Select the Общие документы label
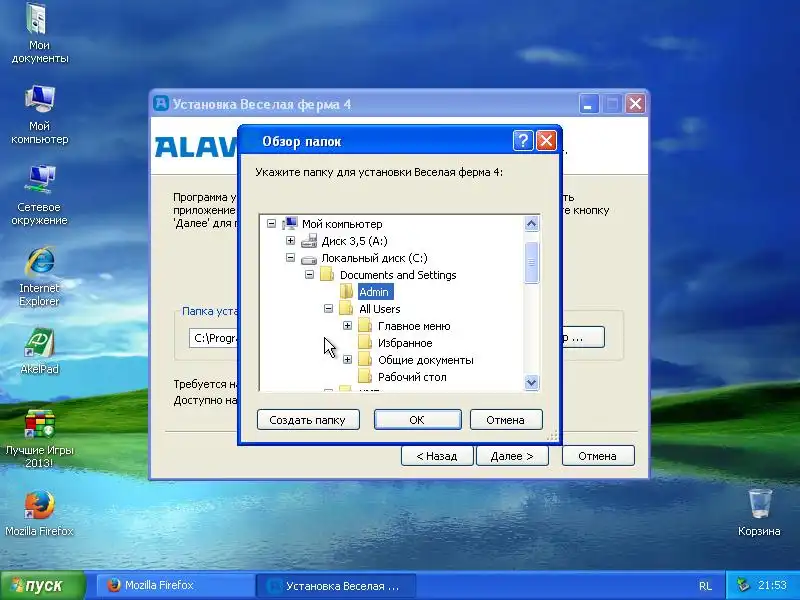This screenshot has width=800, height=600. (426, 360)
